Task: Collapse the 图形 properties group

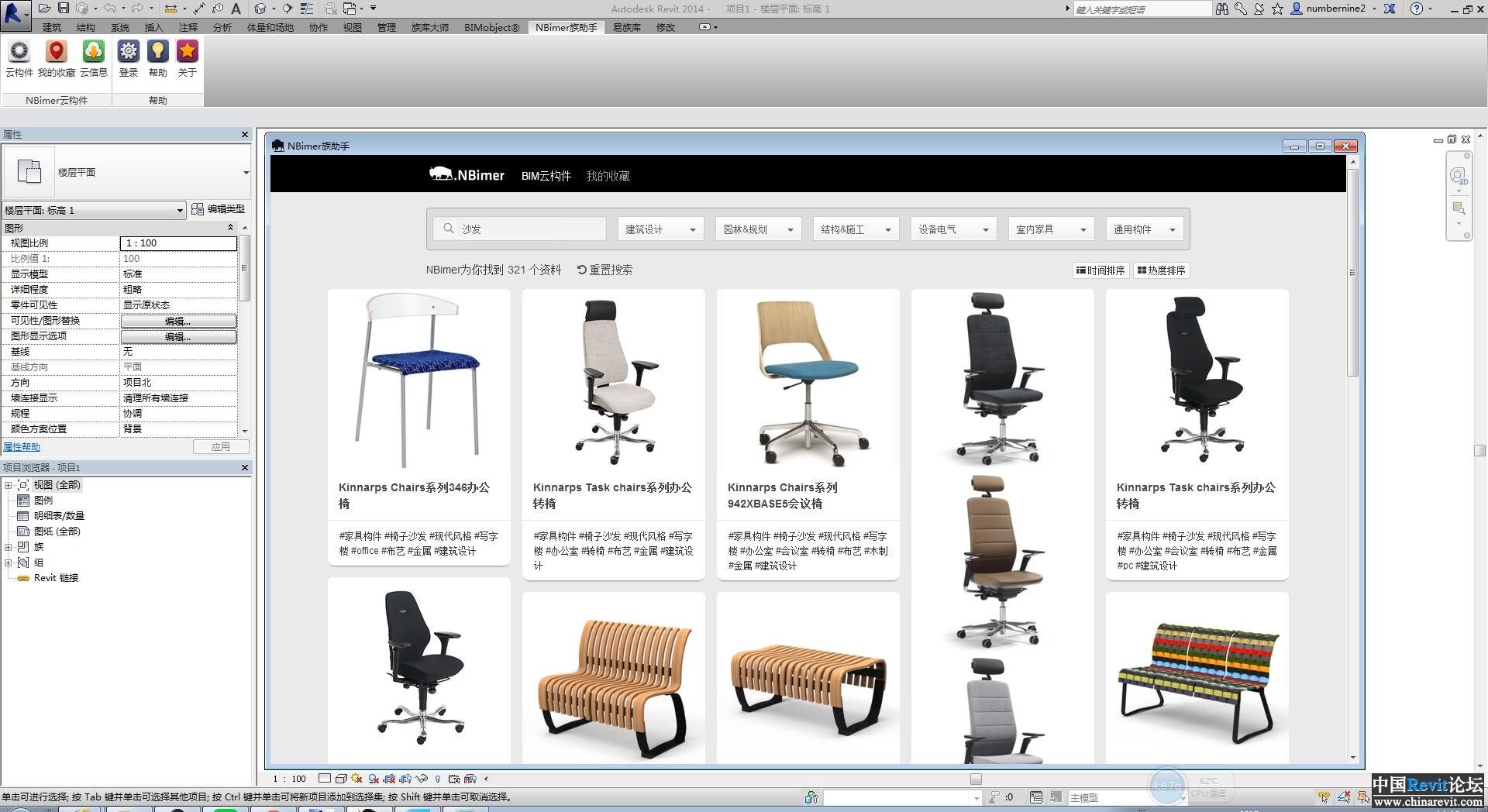Action: (230, 228)
